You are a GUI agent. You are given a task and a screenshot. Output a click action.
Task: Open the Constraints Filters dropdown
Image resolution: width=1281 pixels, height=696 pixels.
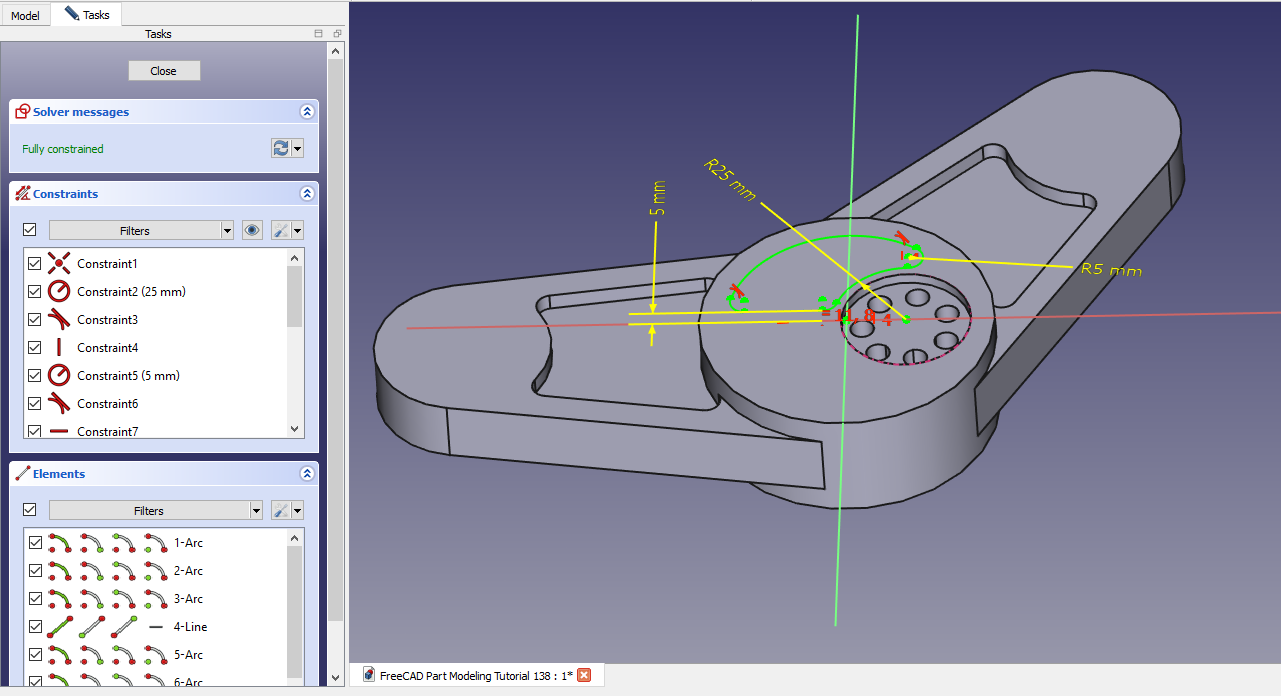(141, 230)
